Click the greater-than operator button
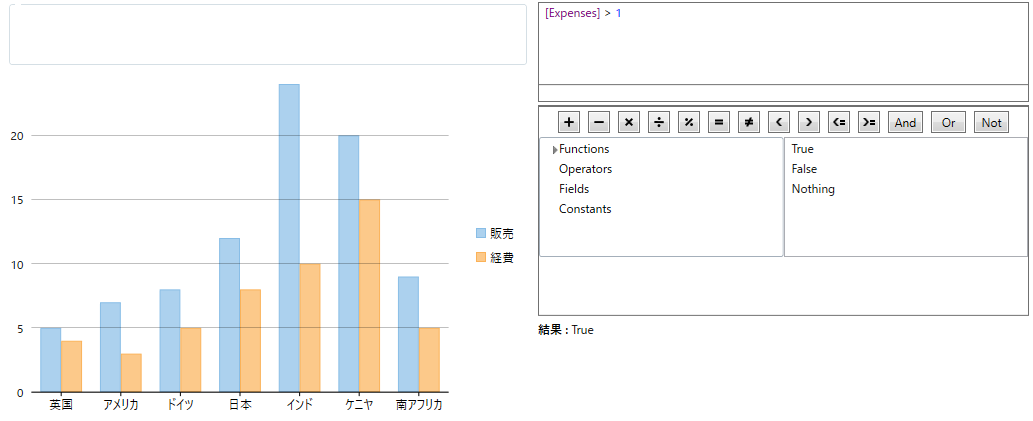Viewport: 1033px width, 421px height. [809, 123]
